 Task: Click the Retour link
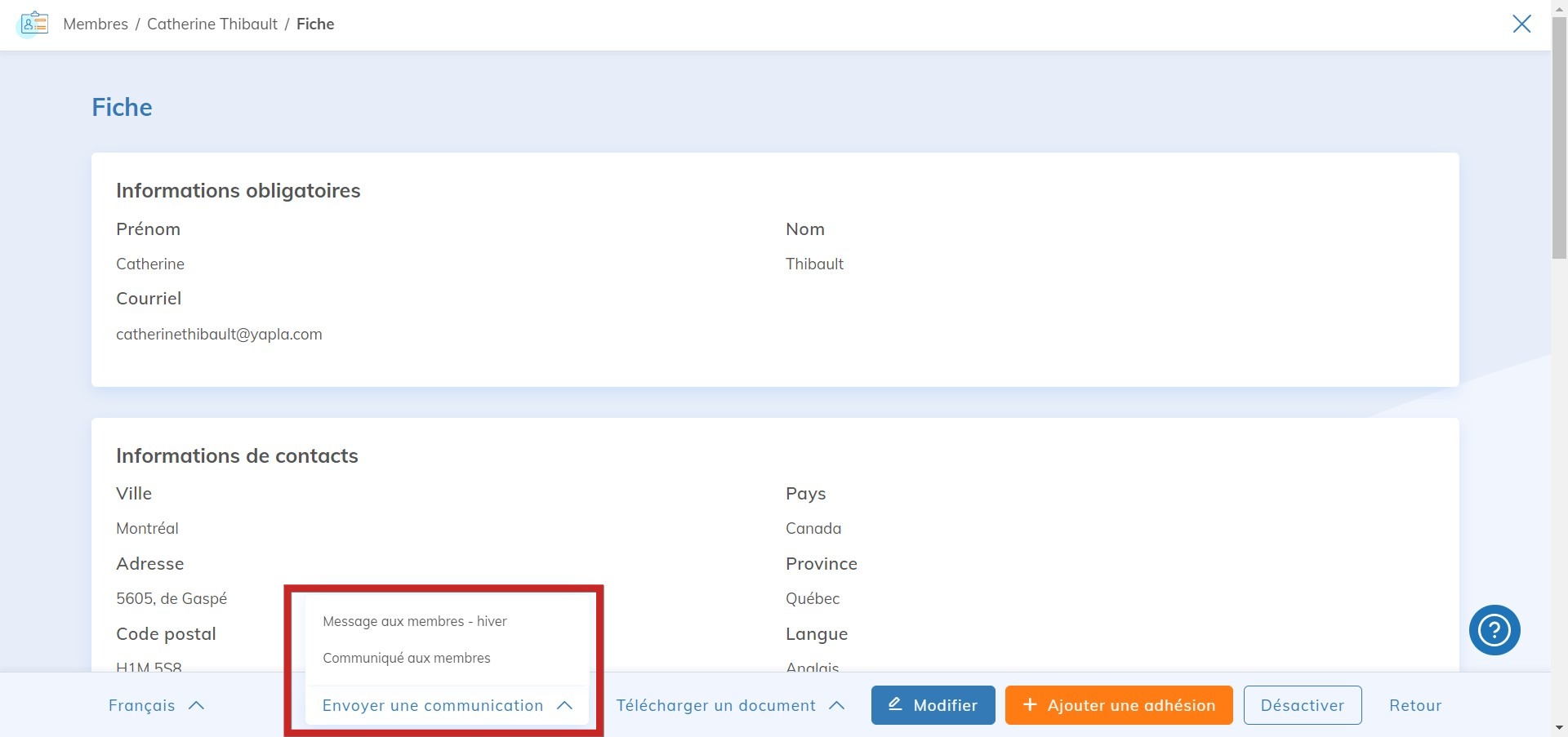click(1415, 705)
